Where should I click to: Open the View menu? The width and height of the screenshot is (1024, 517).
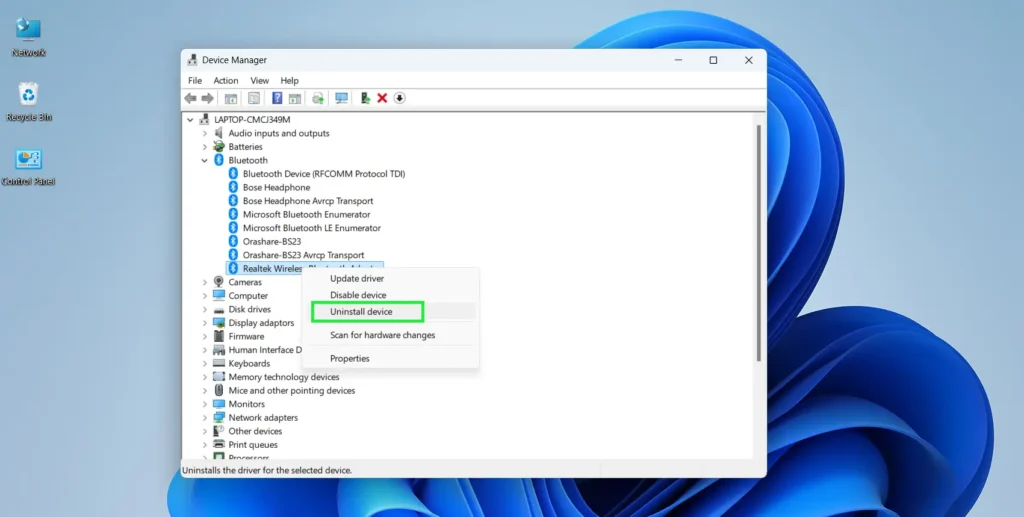259,80
